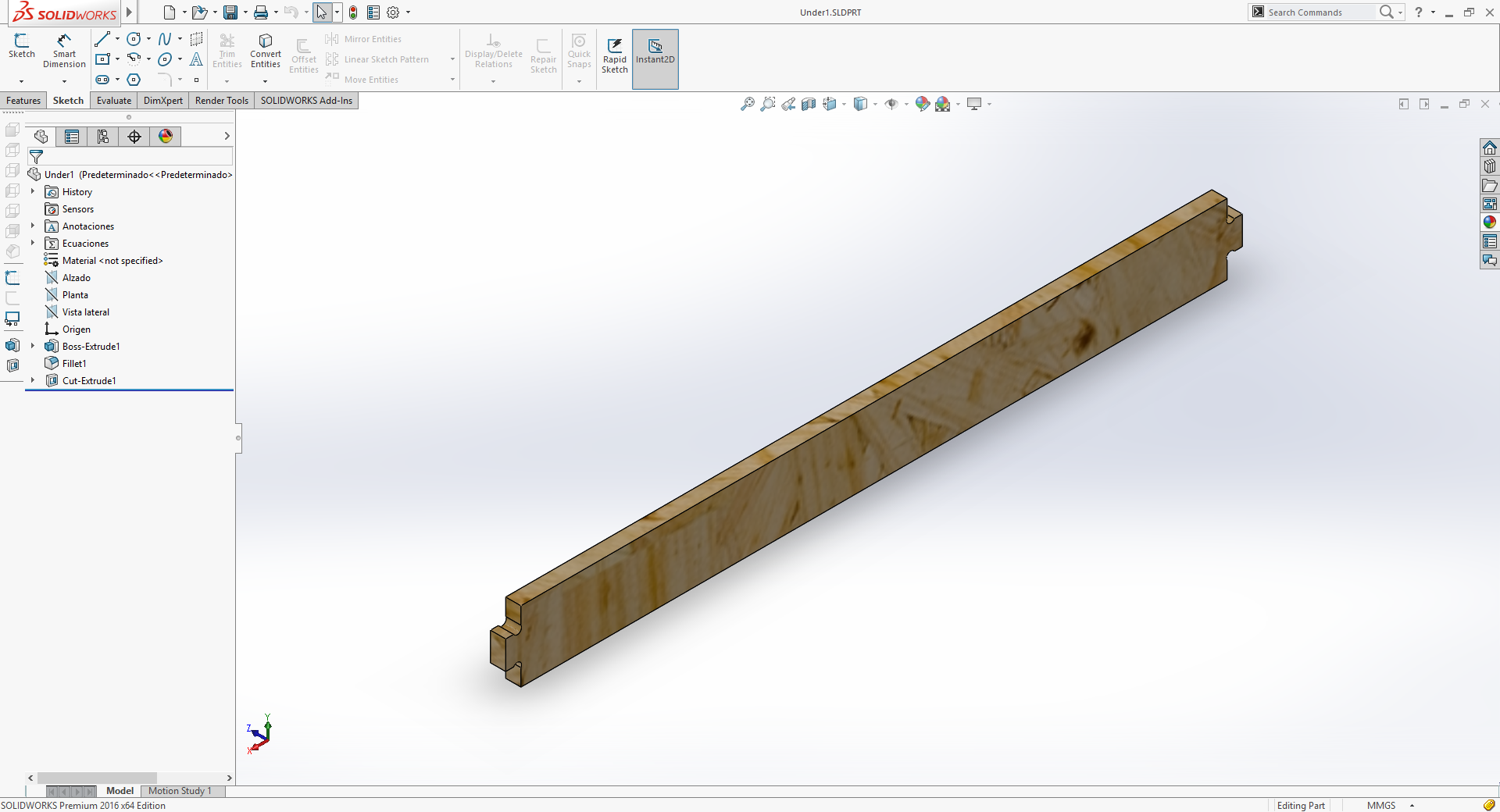Expand the History tree node

coord(33,191)
